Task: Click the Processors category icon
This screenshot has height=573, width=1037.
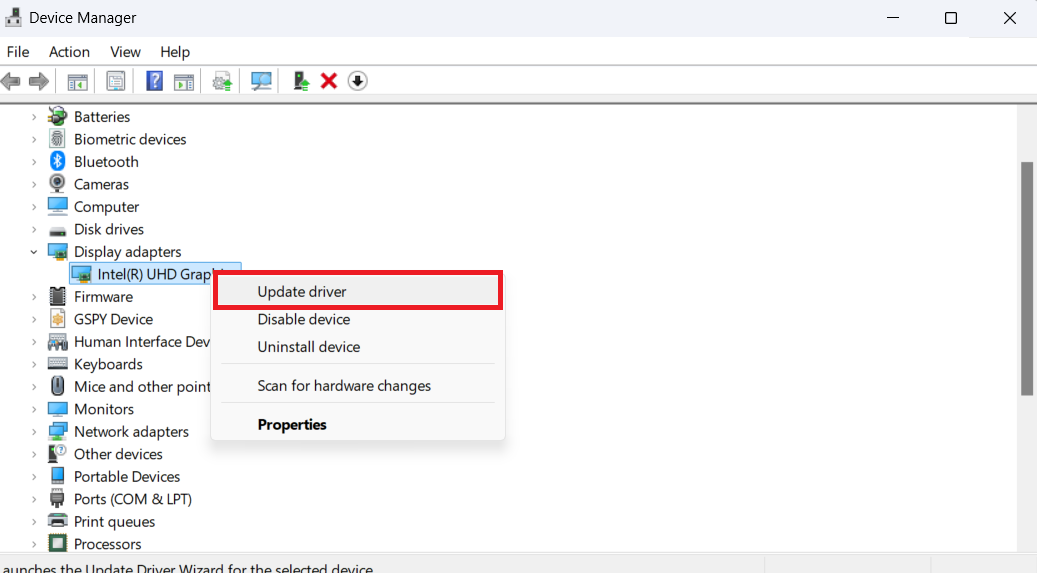Action: [x=58, y=544]
